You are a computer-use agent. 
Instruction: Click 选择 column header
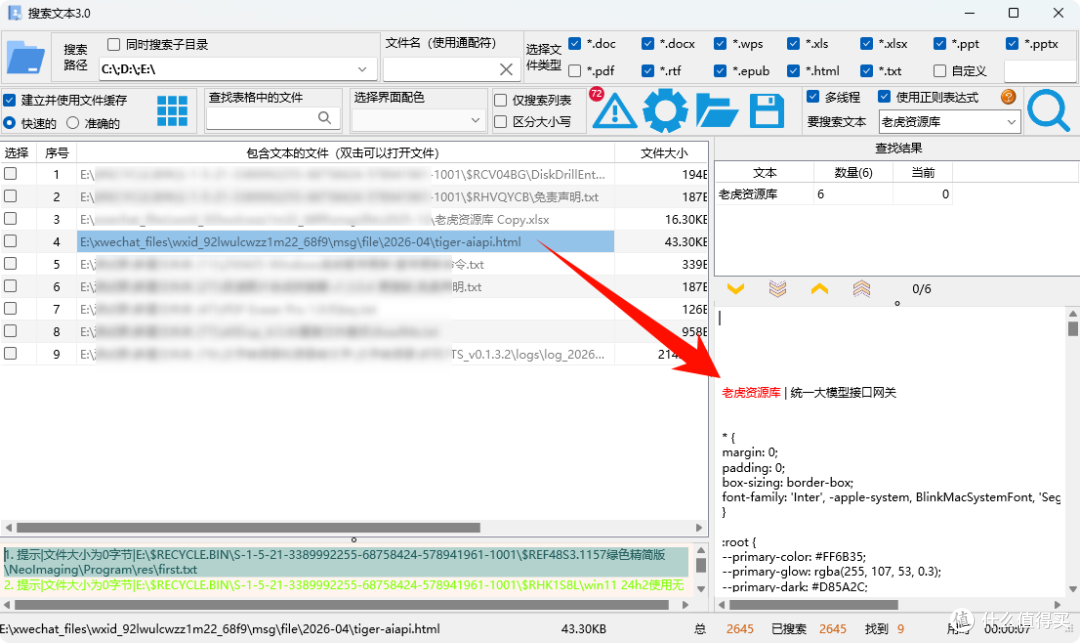17,153
